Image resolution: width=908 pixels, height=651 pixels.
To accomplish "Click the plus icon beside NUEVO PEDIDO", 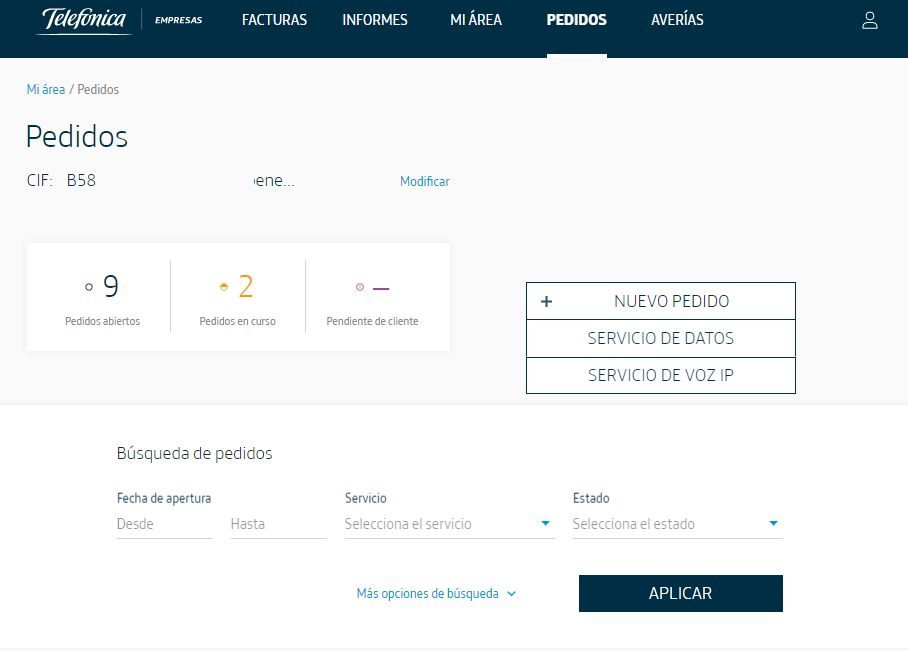I will tap(546, 300).
